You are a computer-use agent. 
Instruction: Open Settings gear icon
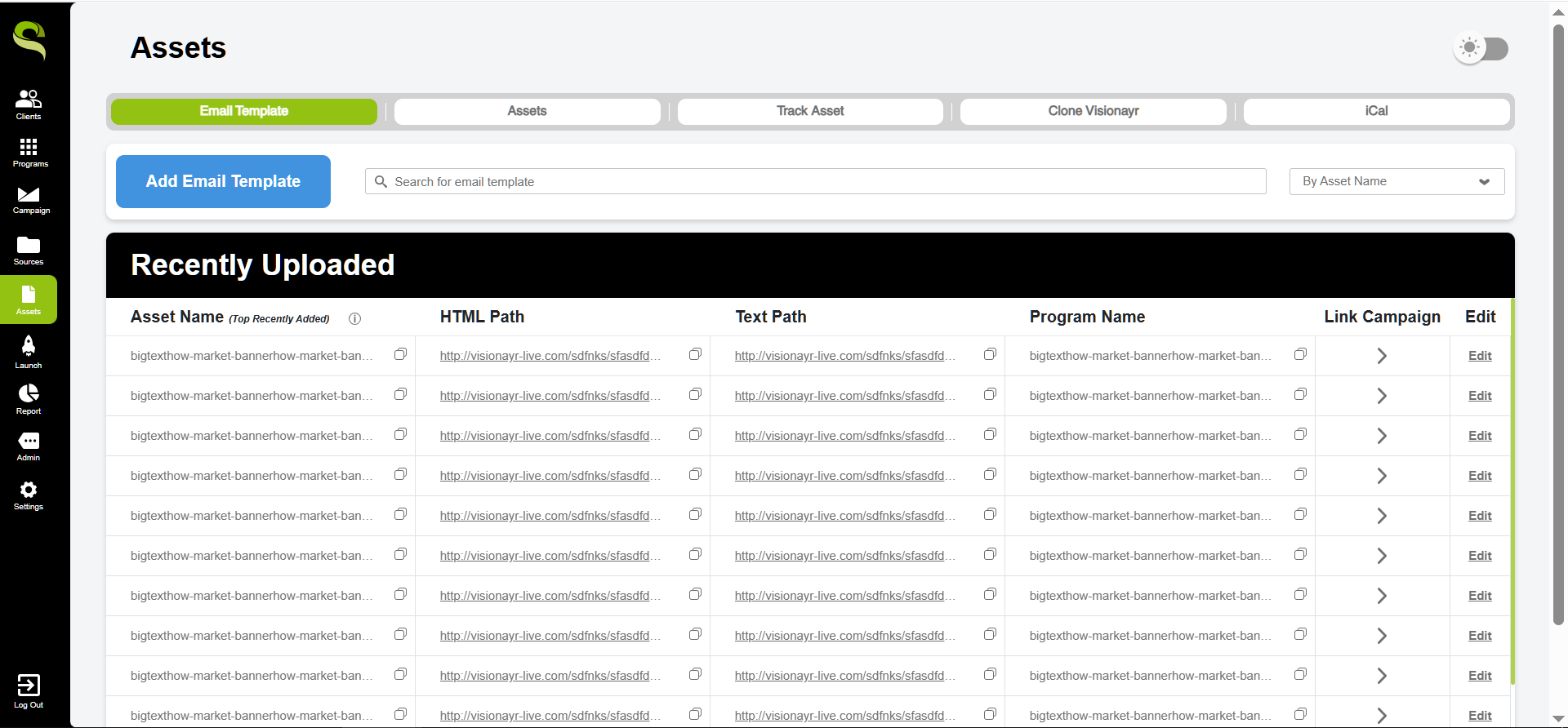point(29,495)
